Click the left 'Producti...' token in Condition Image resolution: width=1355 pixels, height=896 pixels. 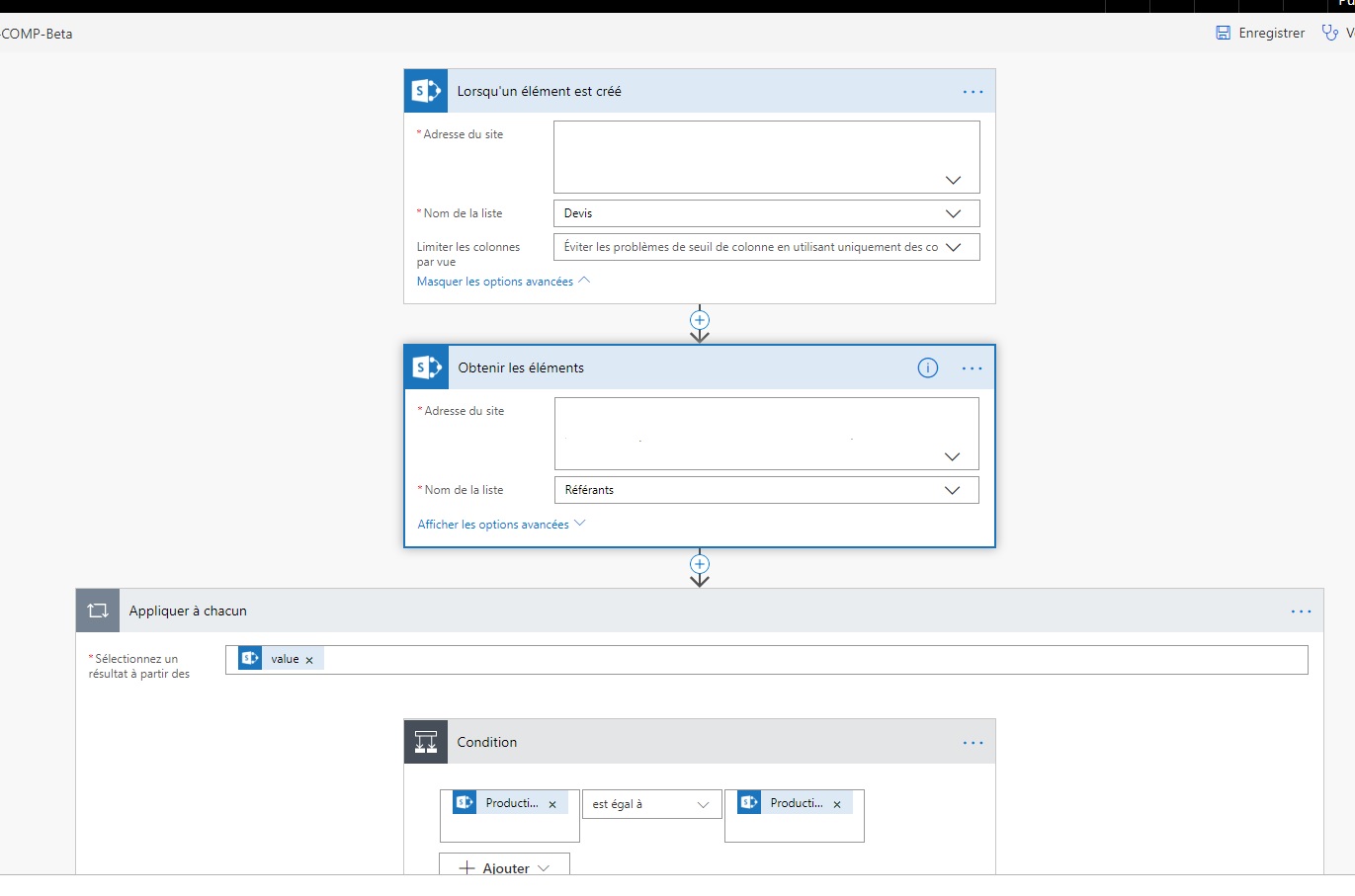point(510,803)
